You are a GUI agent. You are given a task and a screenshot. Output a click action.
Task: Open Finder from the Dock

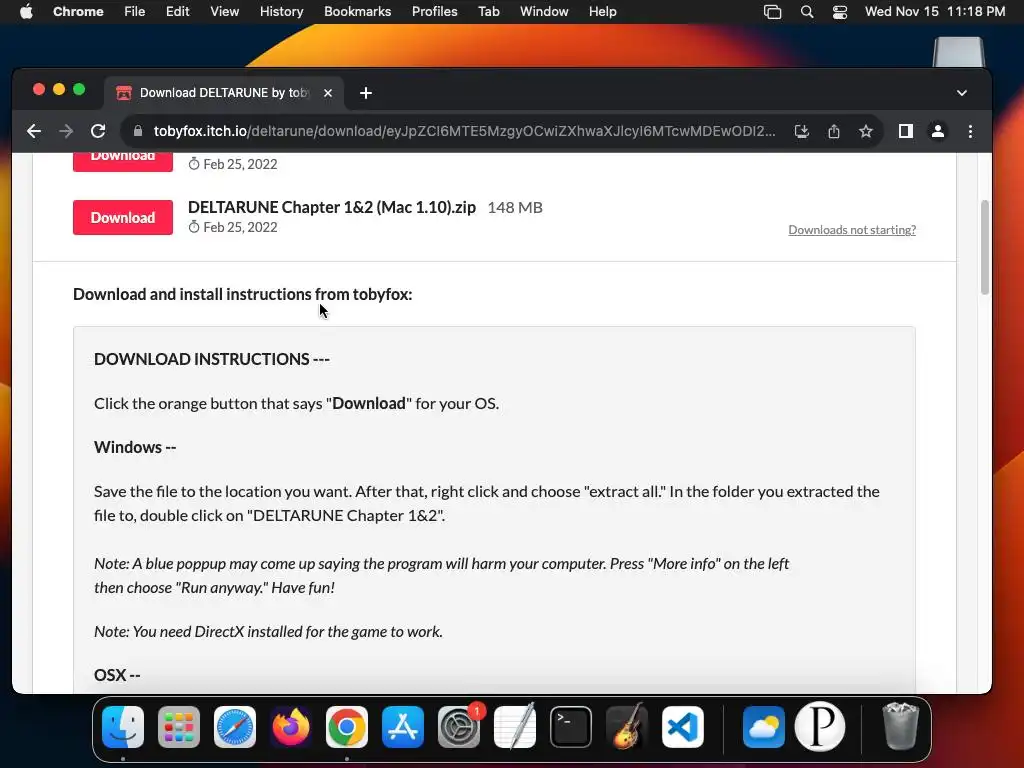pyautogui.click(x=123, y=727)
